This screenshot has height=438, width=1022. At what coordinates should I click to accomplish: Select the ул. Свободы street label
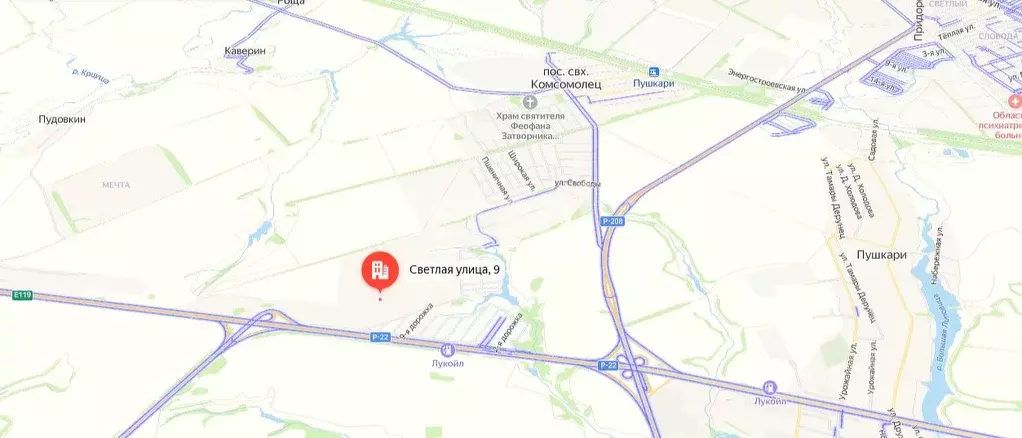click(577, 184)
